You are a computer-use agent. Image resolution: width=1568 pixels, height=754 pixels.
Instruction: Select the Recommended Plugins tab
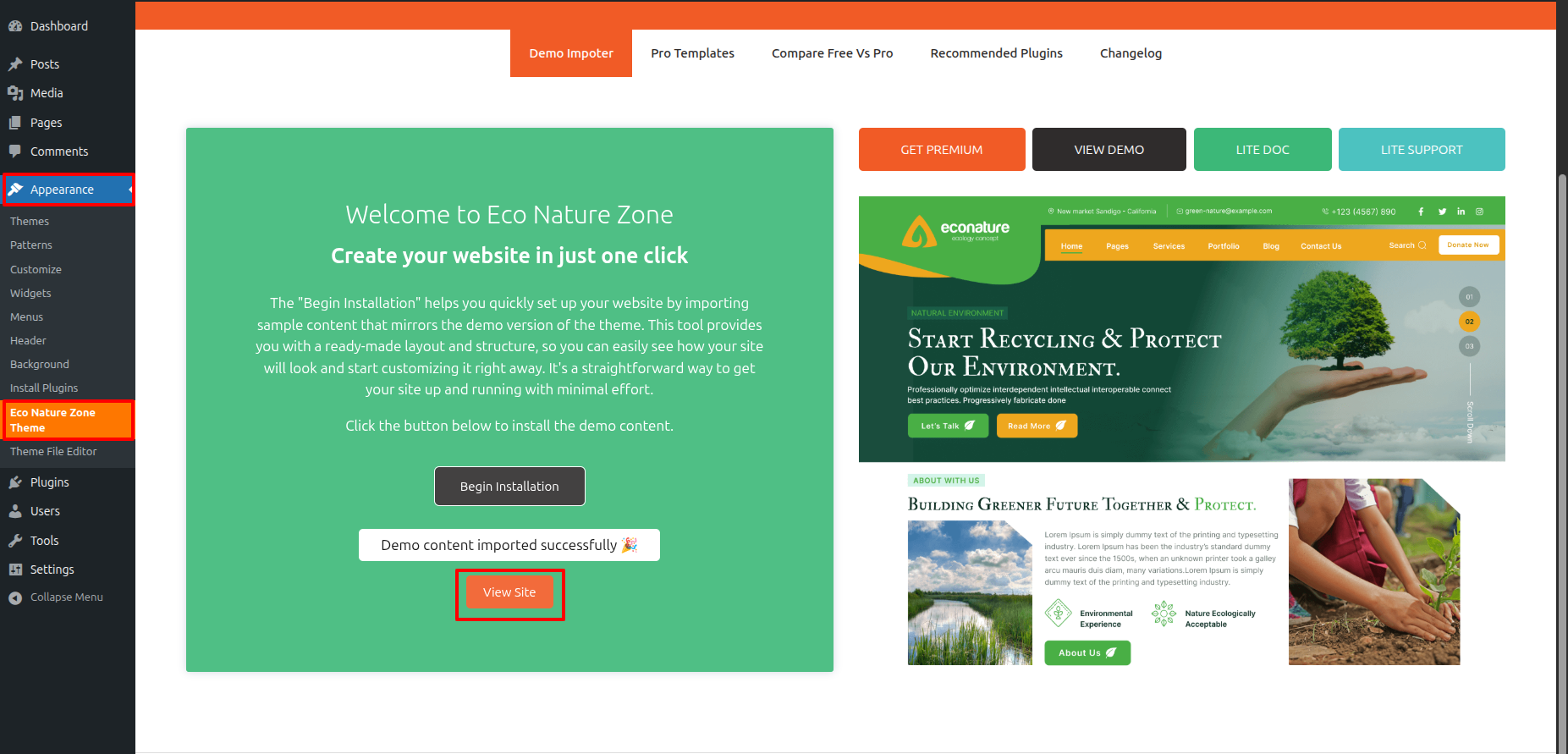click(996, 53)
